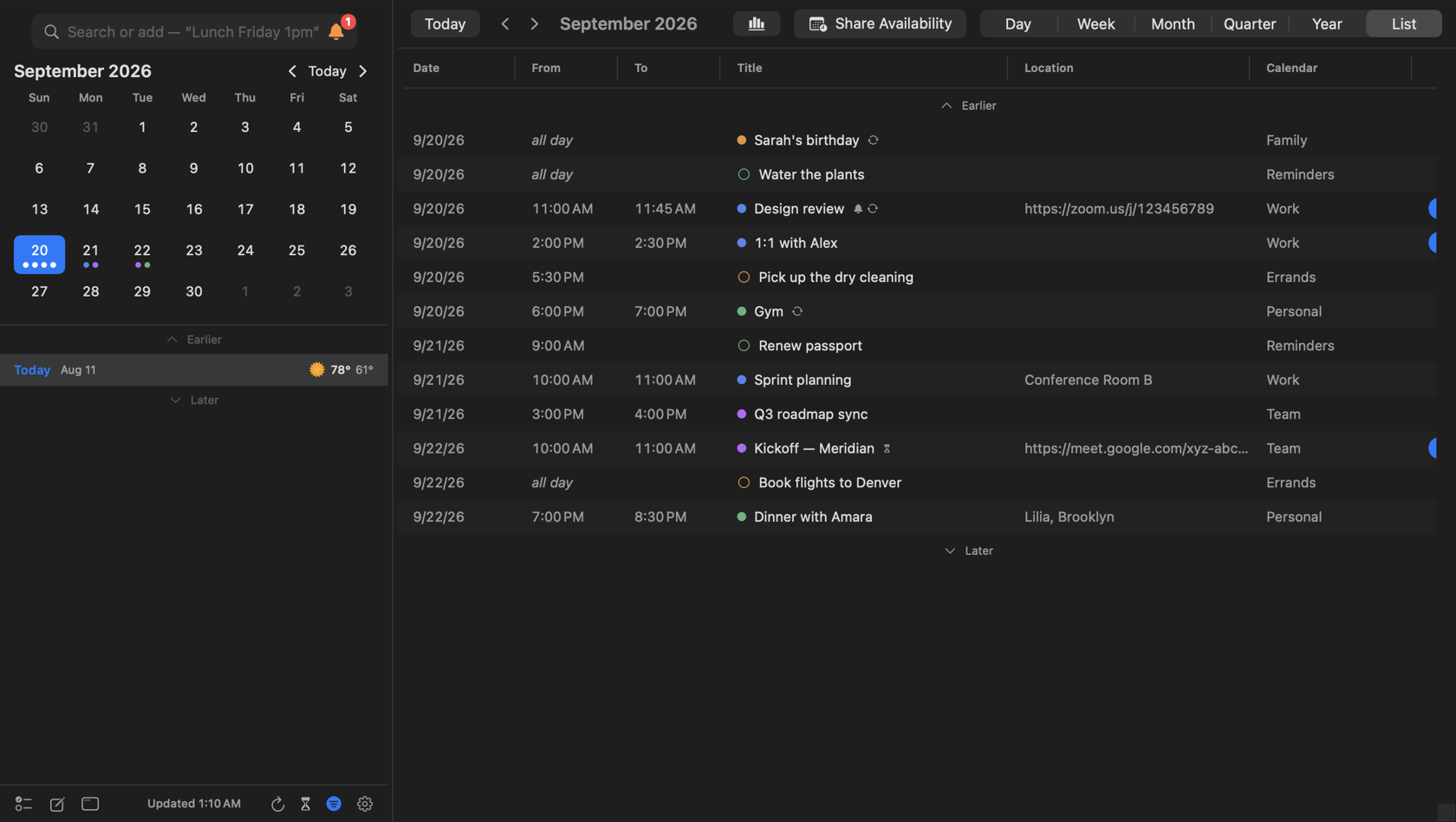The width and height of the screenshot is (1456, 822).
Task: Go to previous period in the toolbar
Action: tap(505, 23)
